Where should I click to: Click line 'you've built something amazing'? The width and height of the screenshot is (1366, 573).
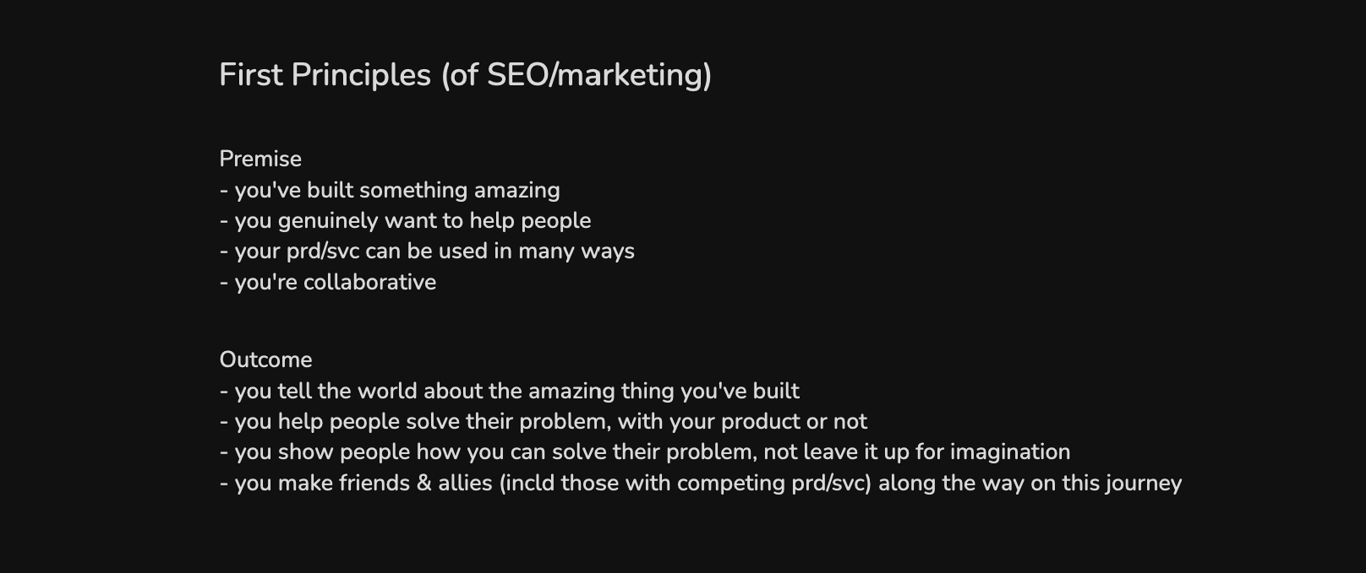[x=390, y=190]
